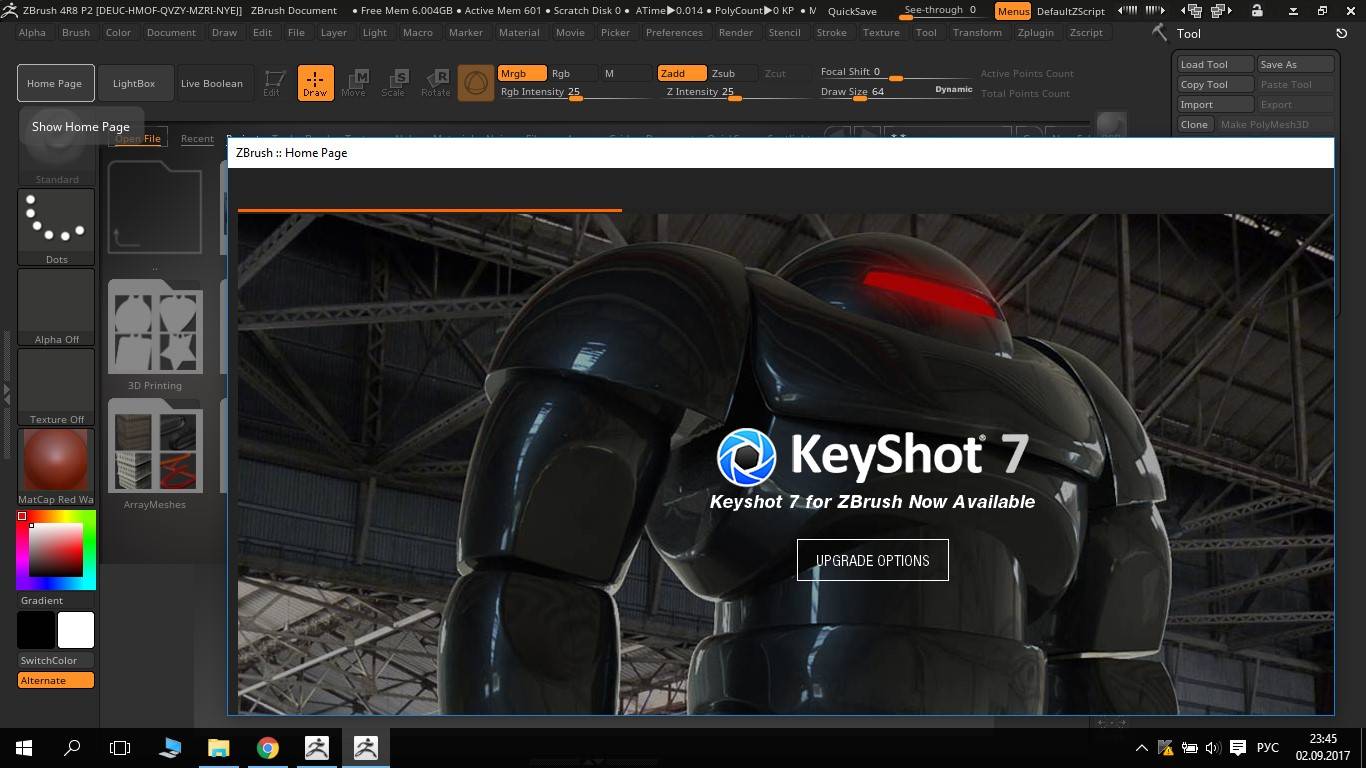The height and width of the screenshot is (768, 1366).
Task: Open the MatCap Red Wax material picker
Action: 56,462
